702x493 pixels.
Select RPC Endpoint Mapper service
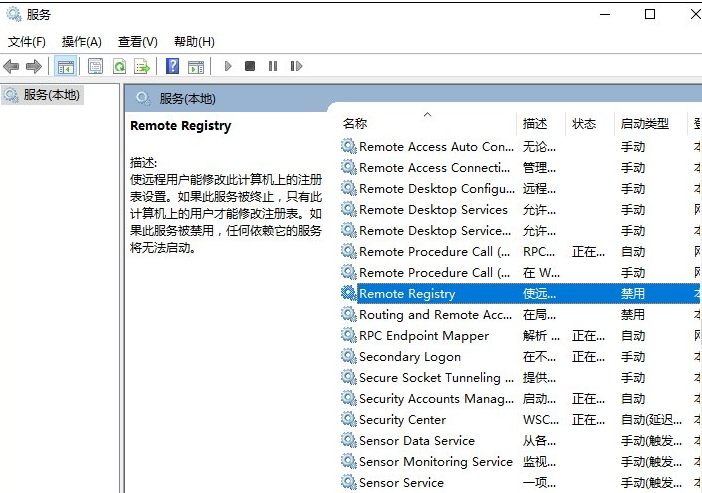[x=424, y=336]
